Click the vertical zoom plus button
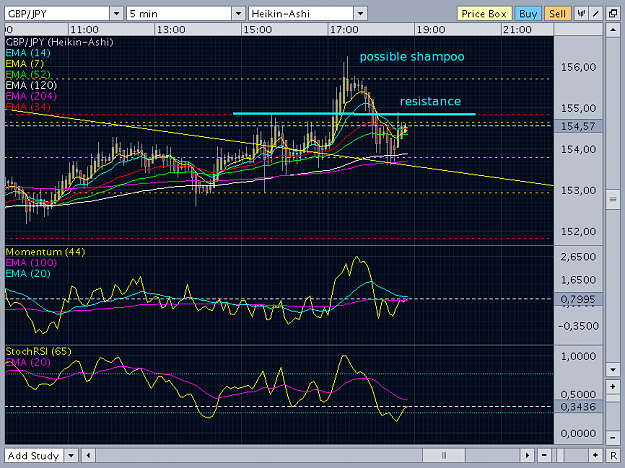Viewport: 625px width, 468px height. pos(612,386)
